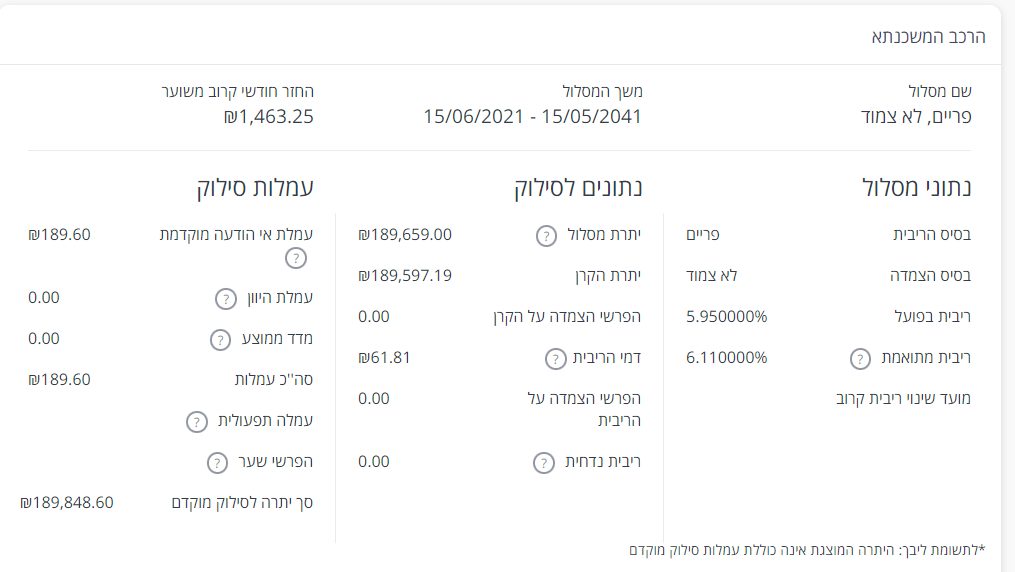
Task: Click the track duration dates 15/06/2021 - 15/05/2041
Action: (x=532, y=116)
